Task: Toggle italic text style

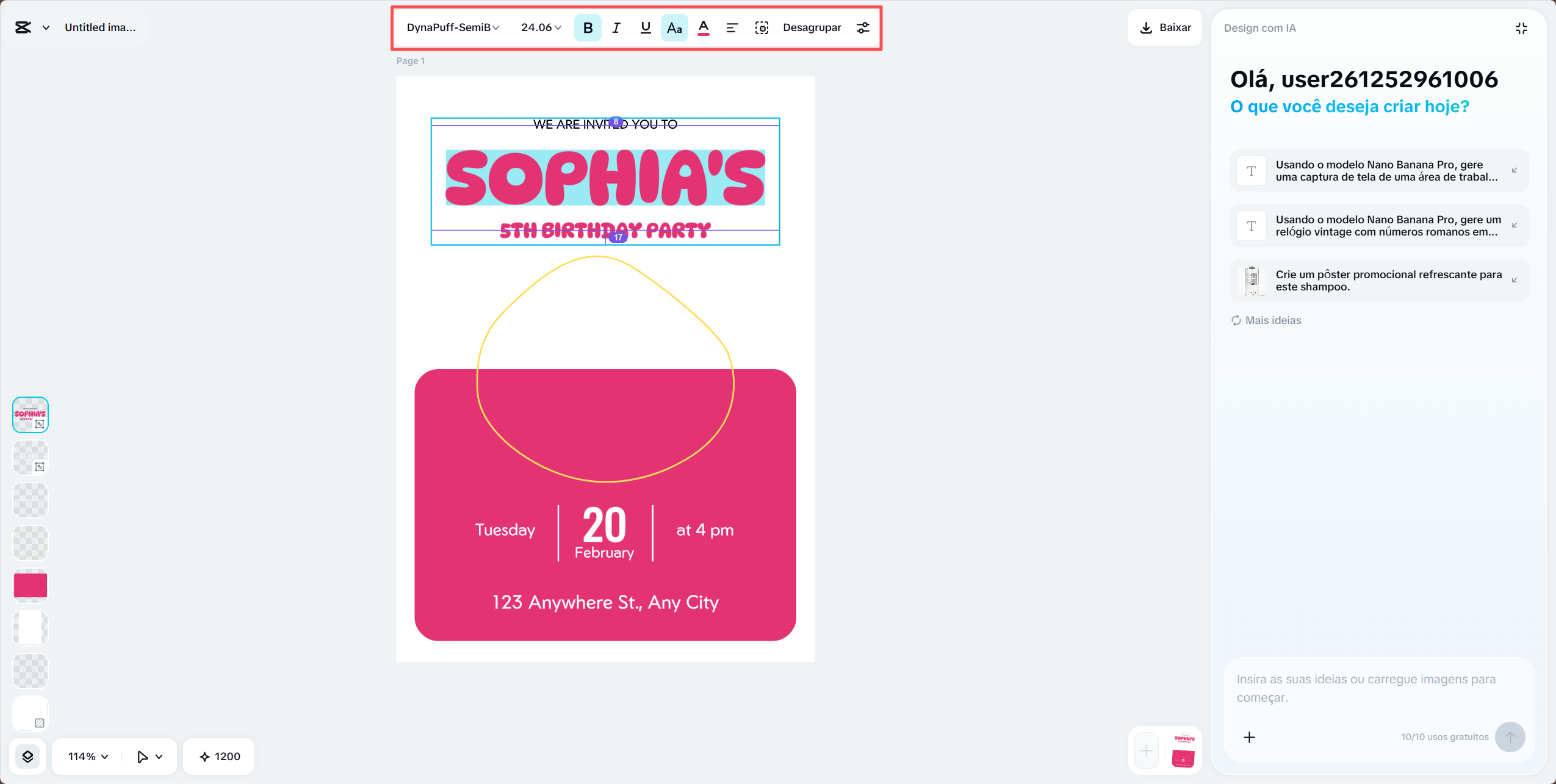Action: (616, 28)
